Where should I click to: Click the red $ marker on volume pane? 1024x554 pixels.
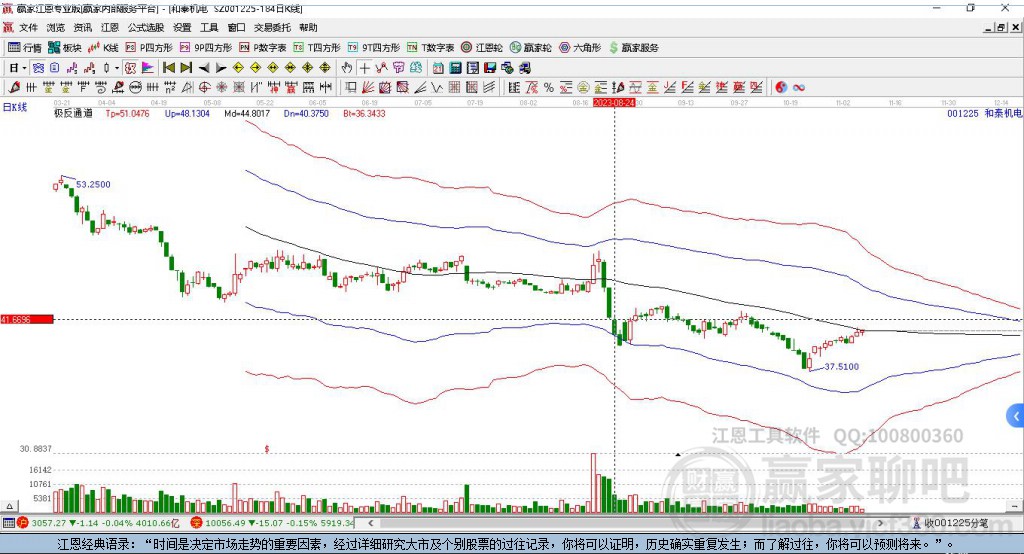click(x=266, y=449)
